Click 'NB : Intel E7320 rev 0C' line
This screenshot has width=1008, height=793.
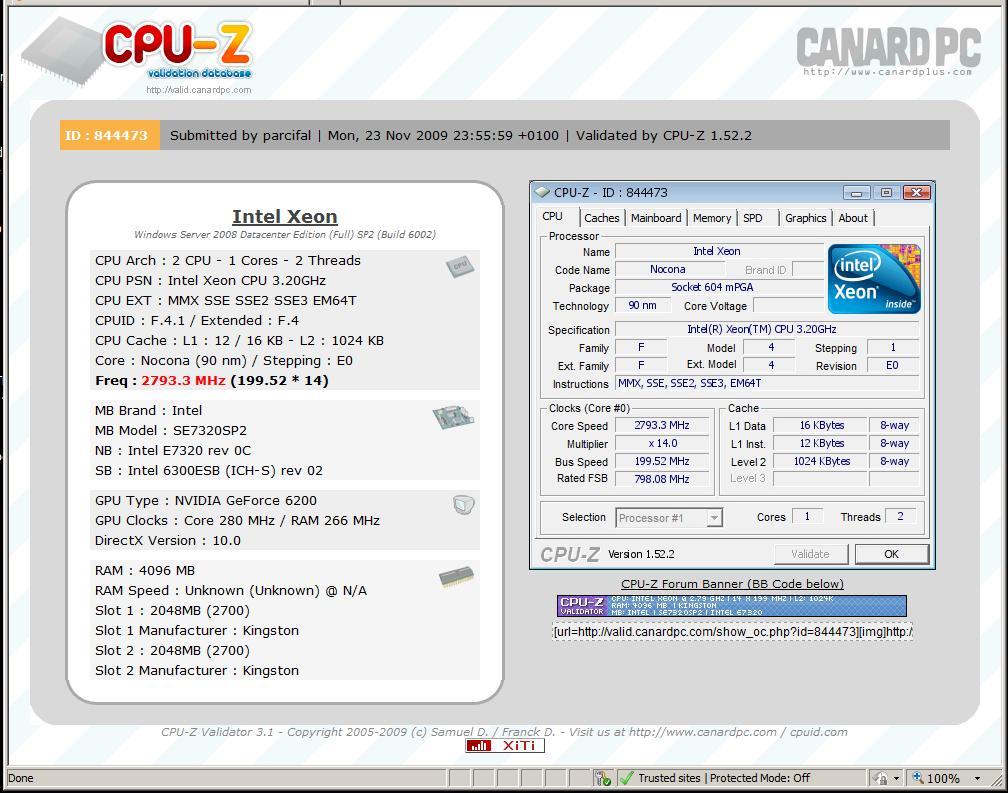pos(173,450)
